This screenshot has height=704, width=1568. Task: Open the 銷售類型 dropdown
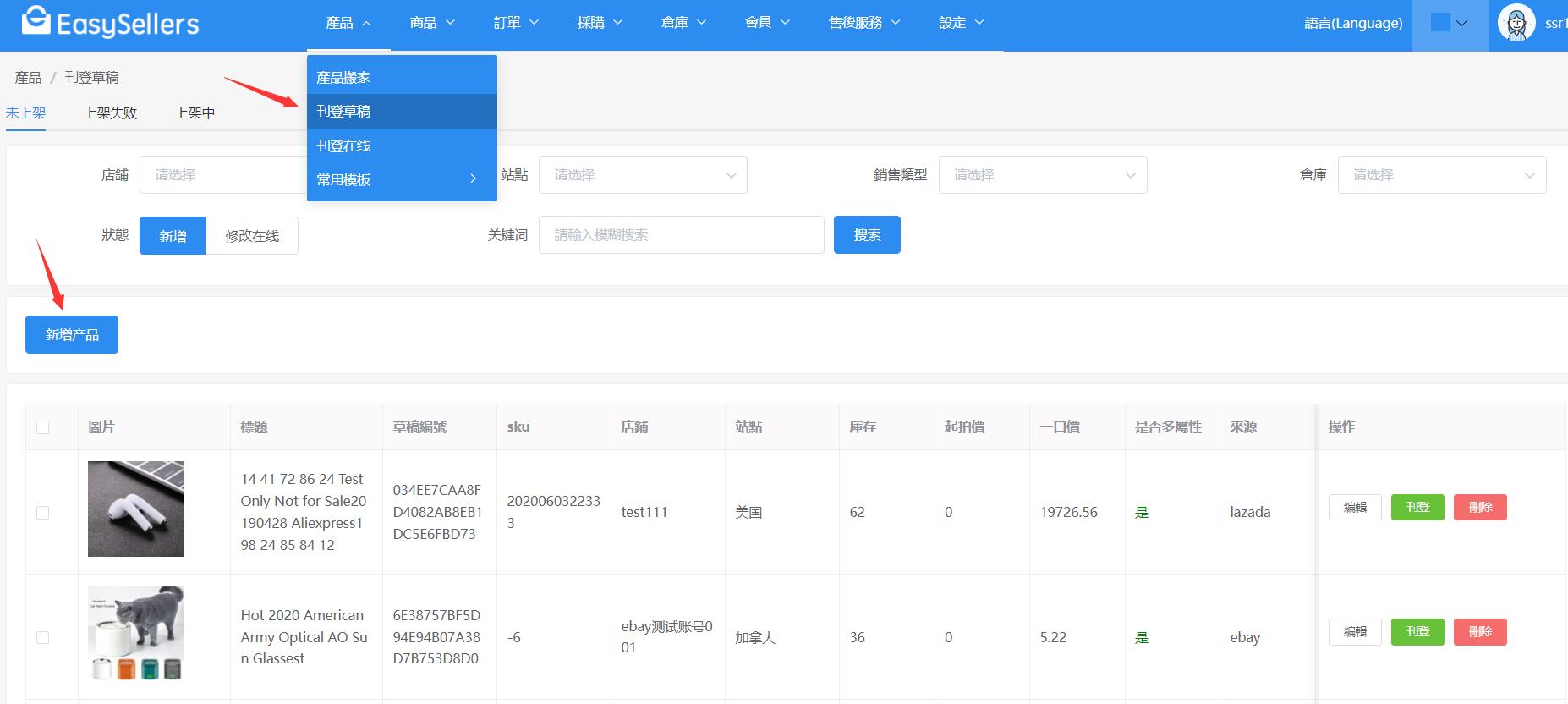tap(1043, 175)
